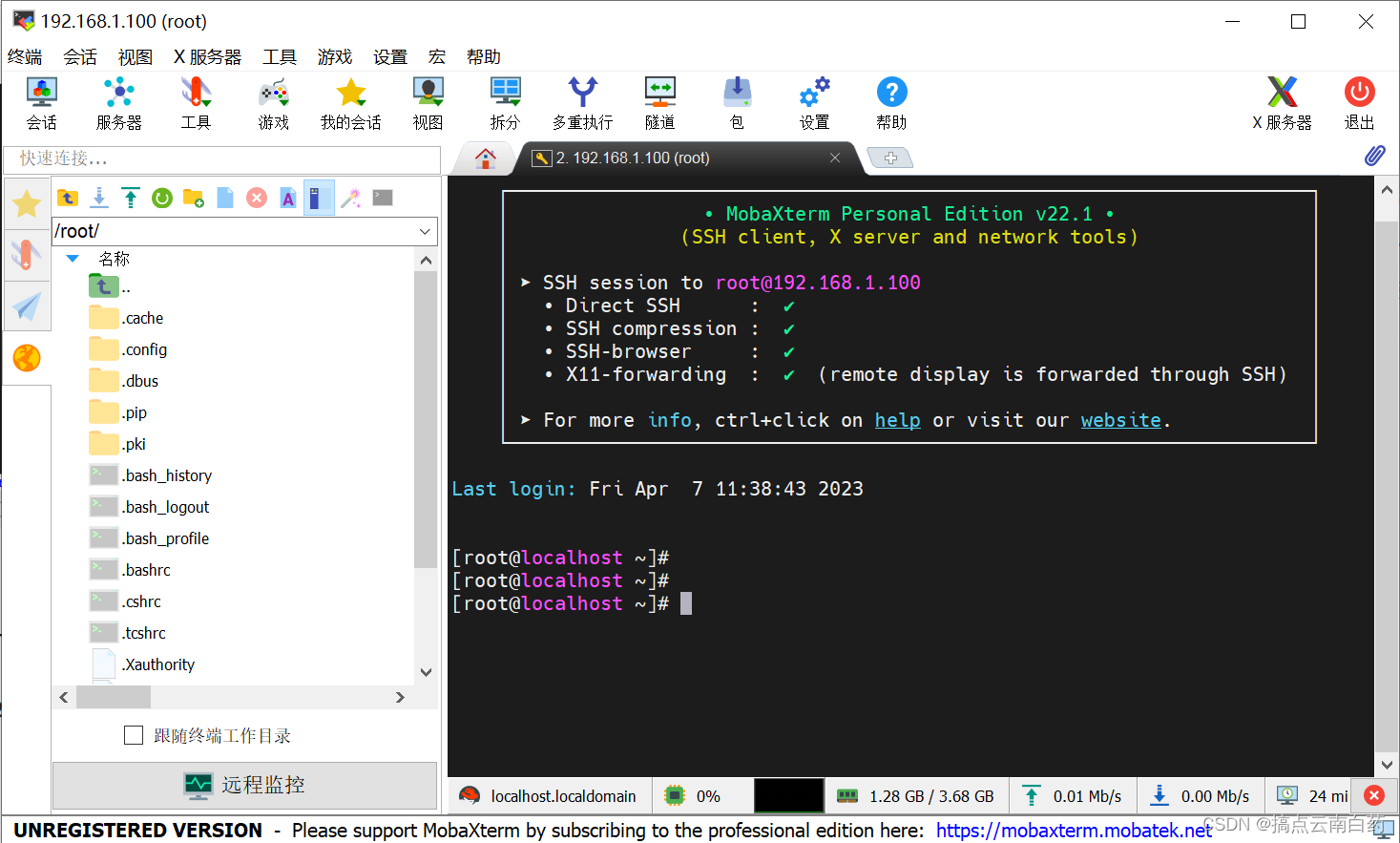Switch to the home tab
The height and width of the screenshot is (843, 1400).
point(486,158)
